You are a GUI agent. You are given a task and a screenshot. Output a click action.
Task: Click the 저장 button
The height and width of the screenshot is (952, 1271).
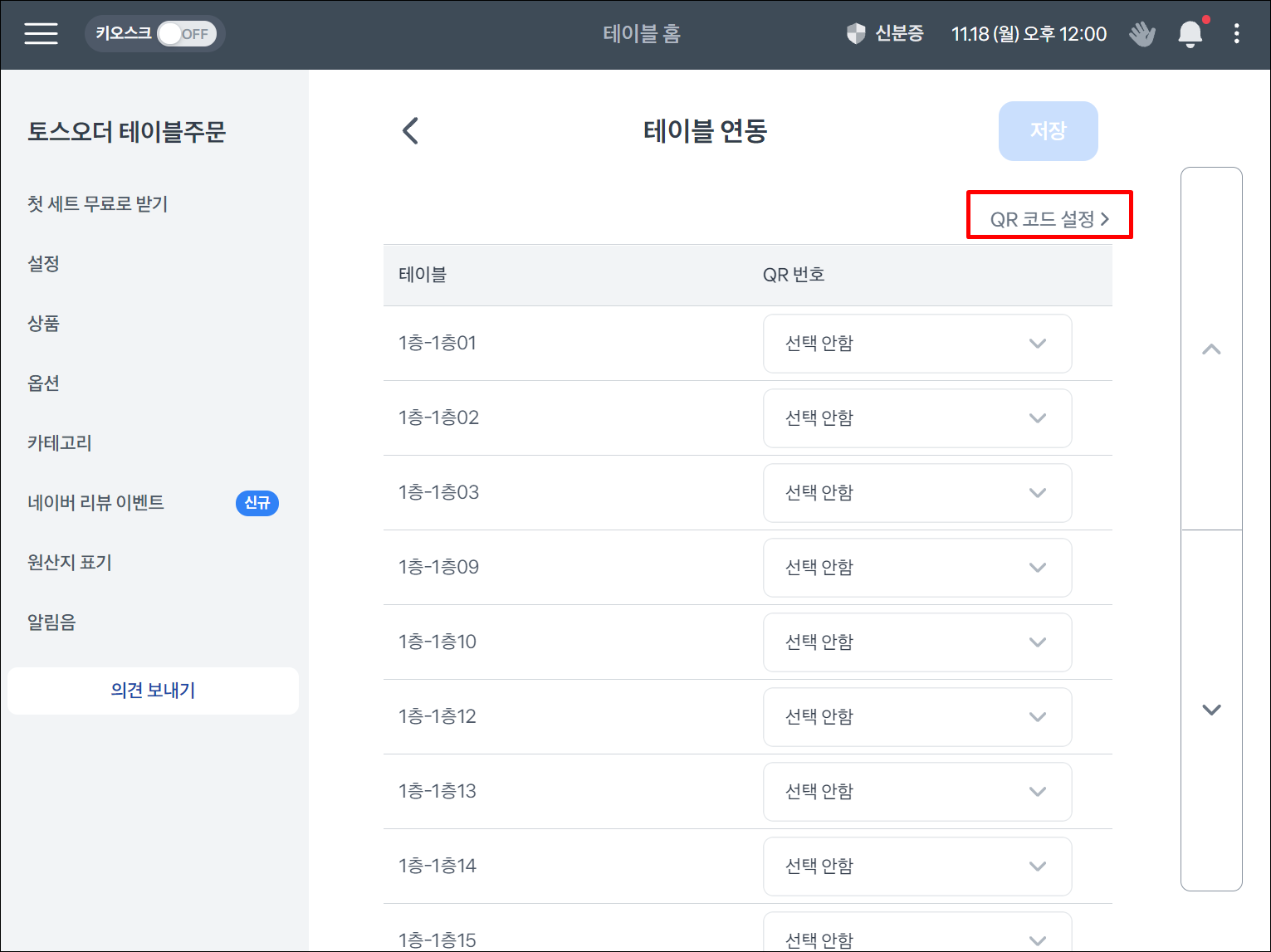pyautogui.click(x=1048, y=131)
